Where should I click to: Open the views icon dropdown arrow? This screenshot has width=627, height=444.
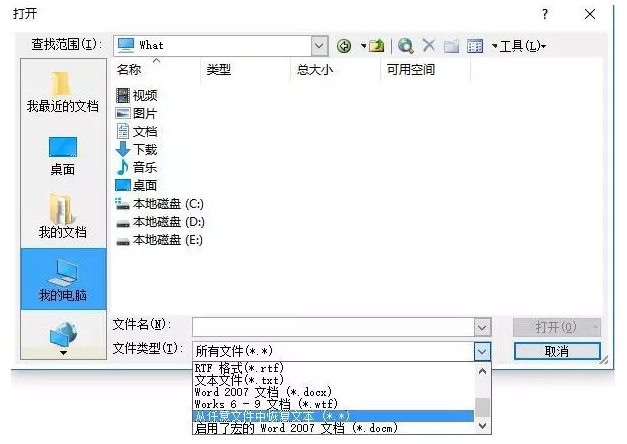click(494, 46)
